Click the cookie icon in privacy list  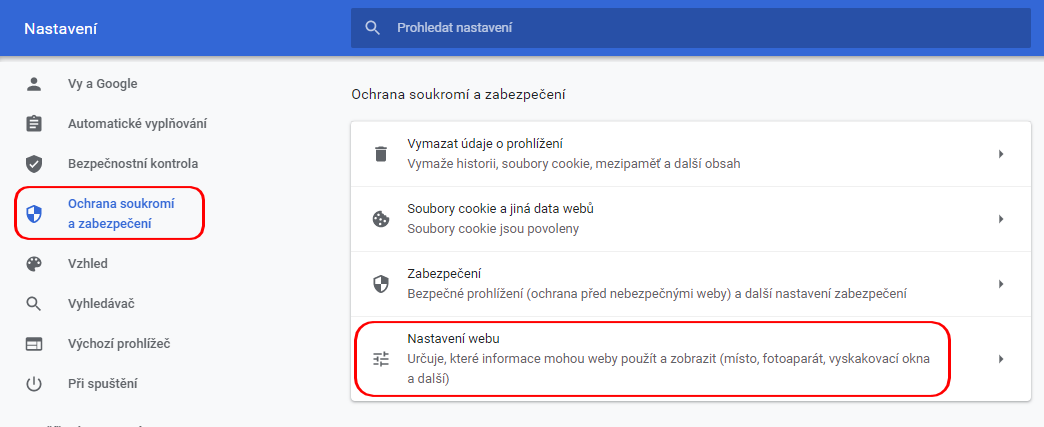point(380,219)
